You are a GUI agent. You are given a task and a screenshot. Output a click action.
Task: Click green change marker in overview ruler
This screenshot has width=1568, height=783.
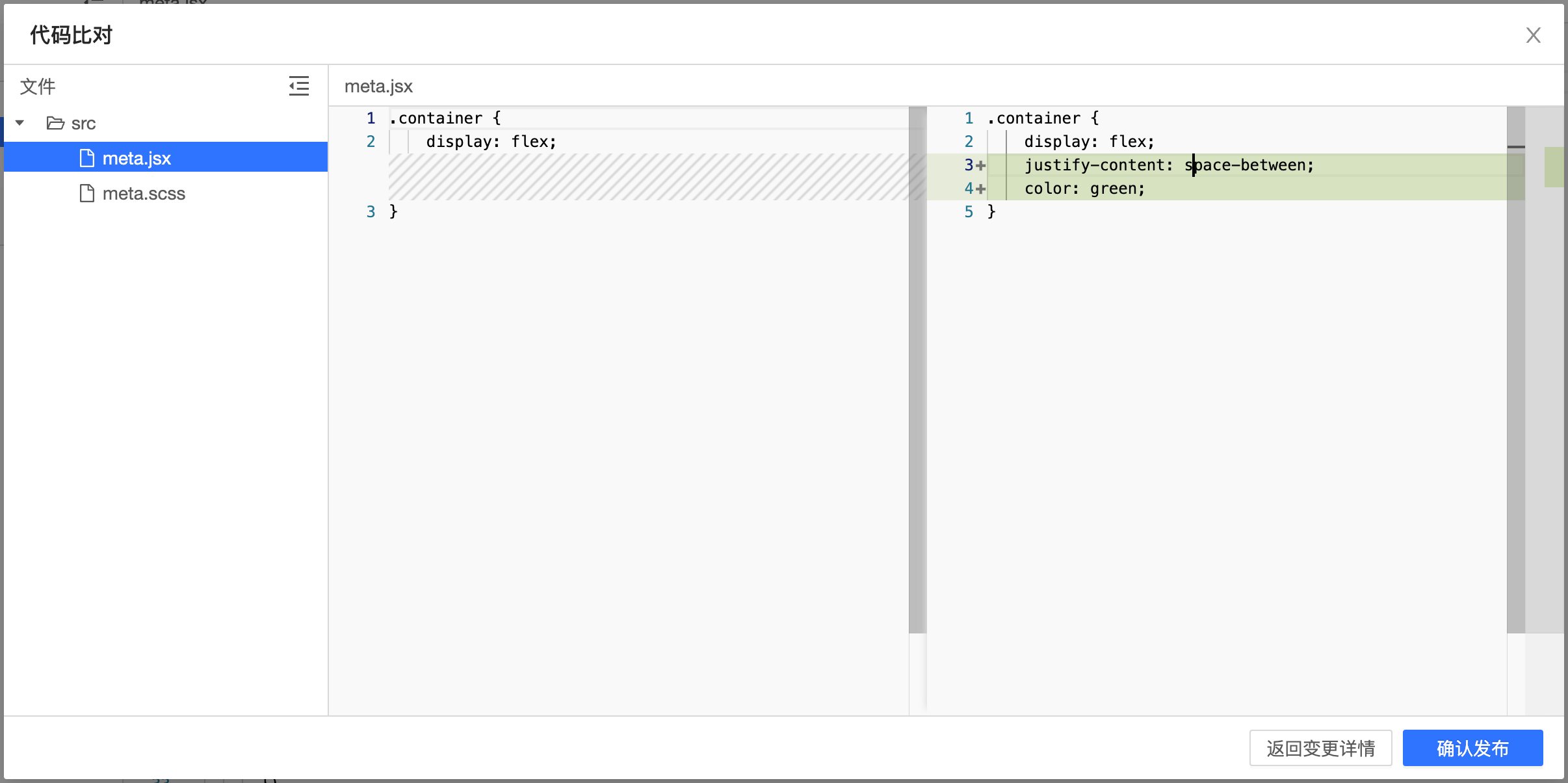(1554, 167)
